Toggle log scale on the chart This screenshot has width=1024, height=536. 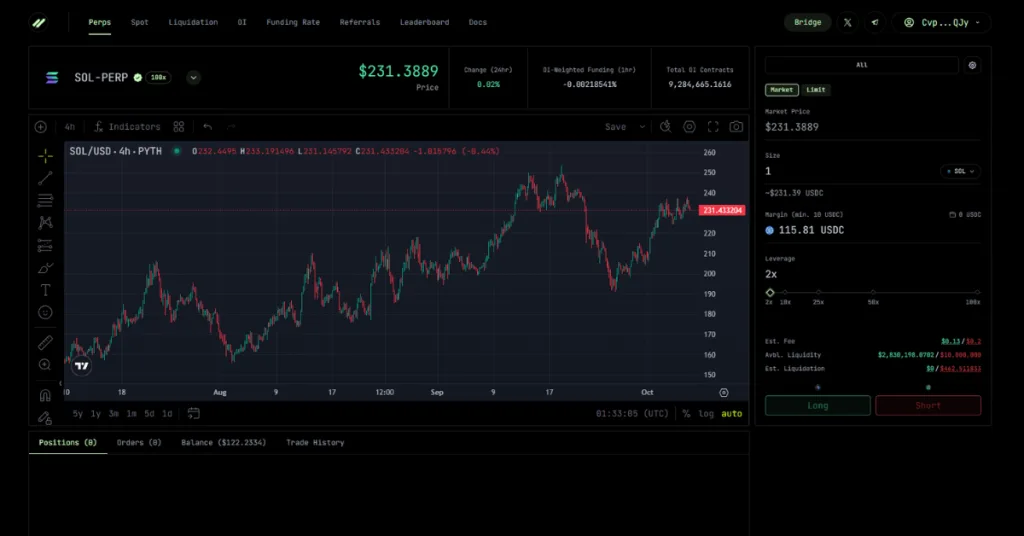tap(706, 413)
